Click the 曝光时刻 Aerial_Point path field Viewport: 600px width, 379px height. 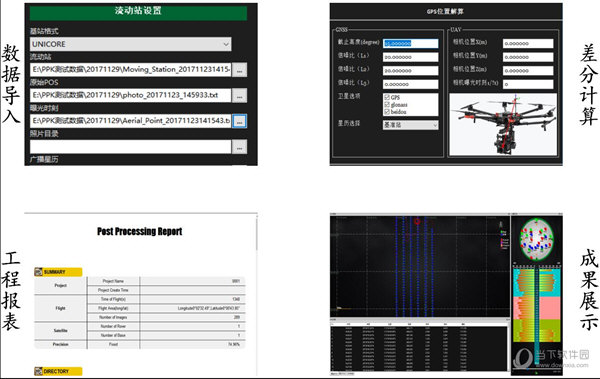coord(130,121)
